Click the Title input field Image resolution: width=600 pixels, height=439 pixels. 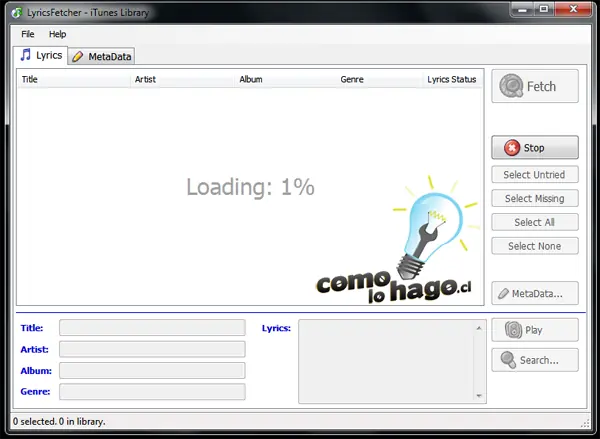pyautogui.click(x=152, y=328)
